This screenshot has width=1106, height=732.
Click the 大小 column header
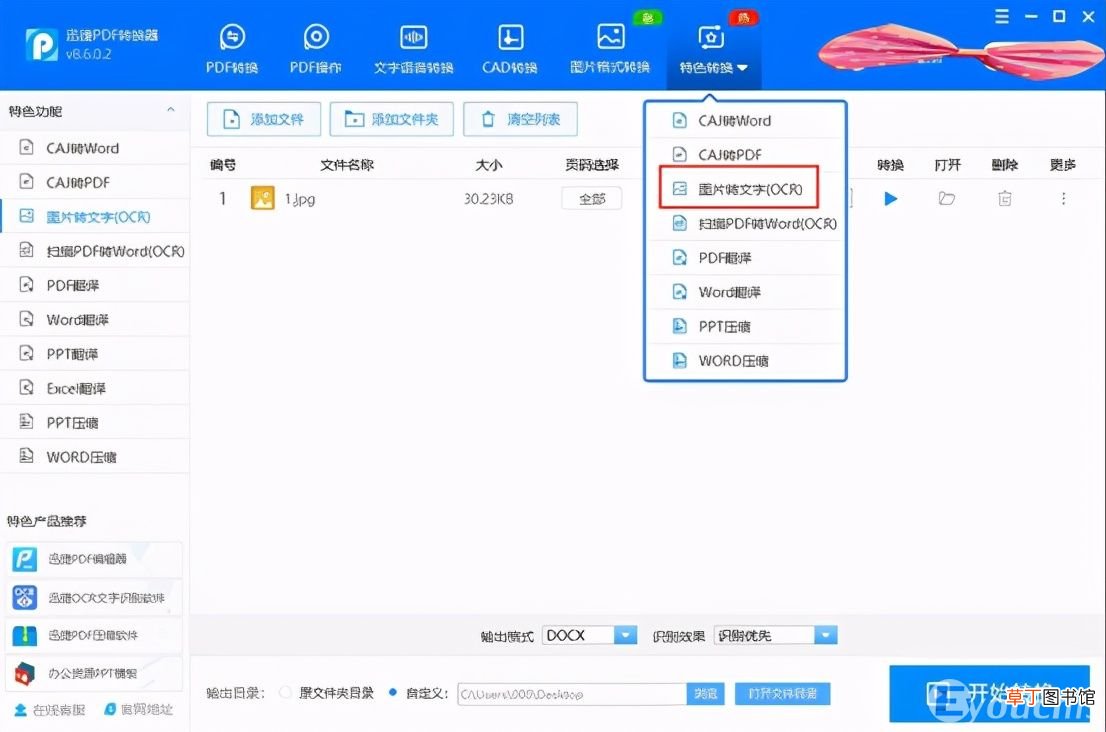pyautogui.click(x=488, y=165)
